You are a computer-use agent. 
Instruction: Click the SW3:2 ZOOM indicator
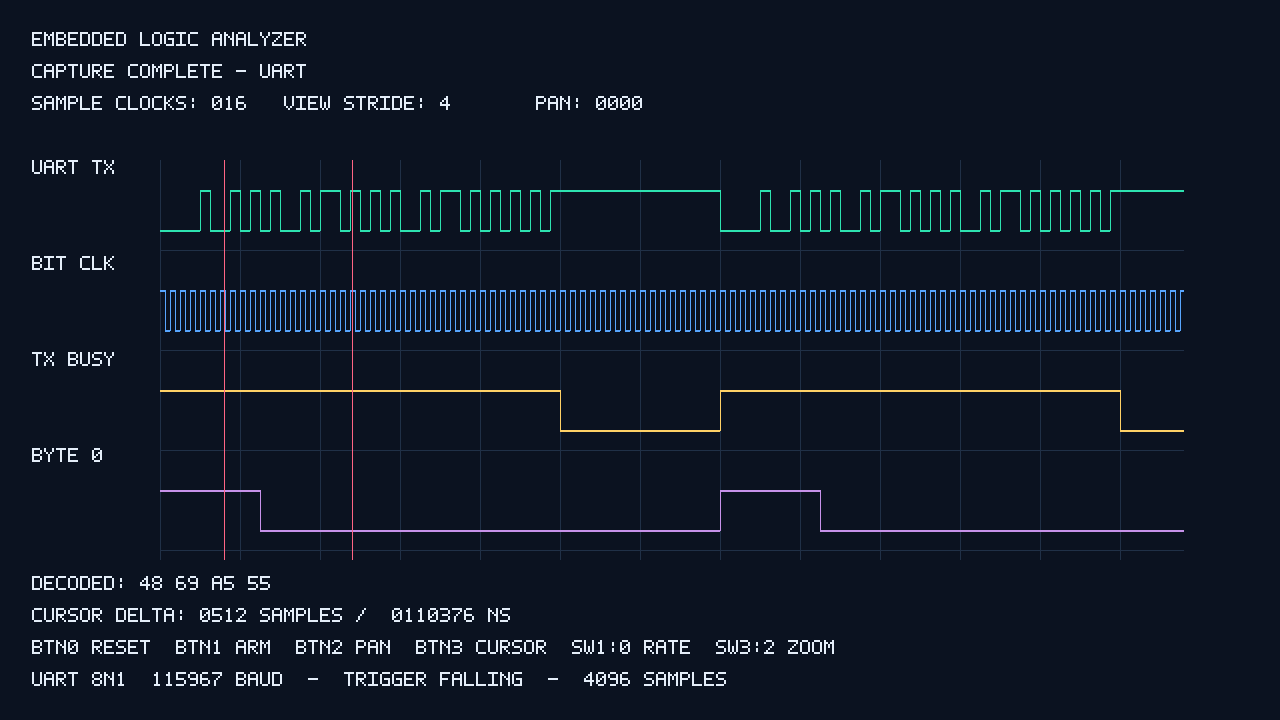coord(775,648)
